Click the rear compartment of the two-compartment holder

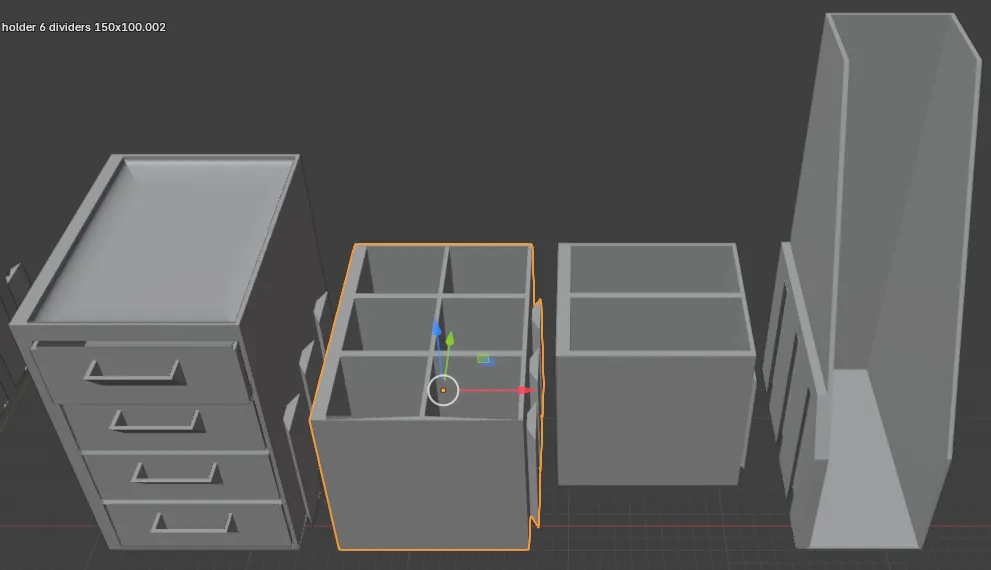(x=652, y=269)
